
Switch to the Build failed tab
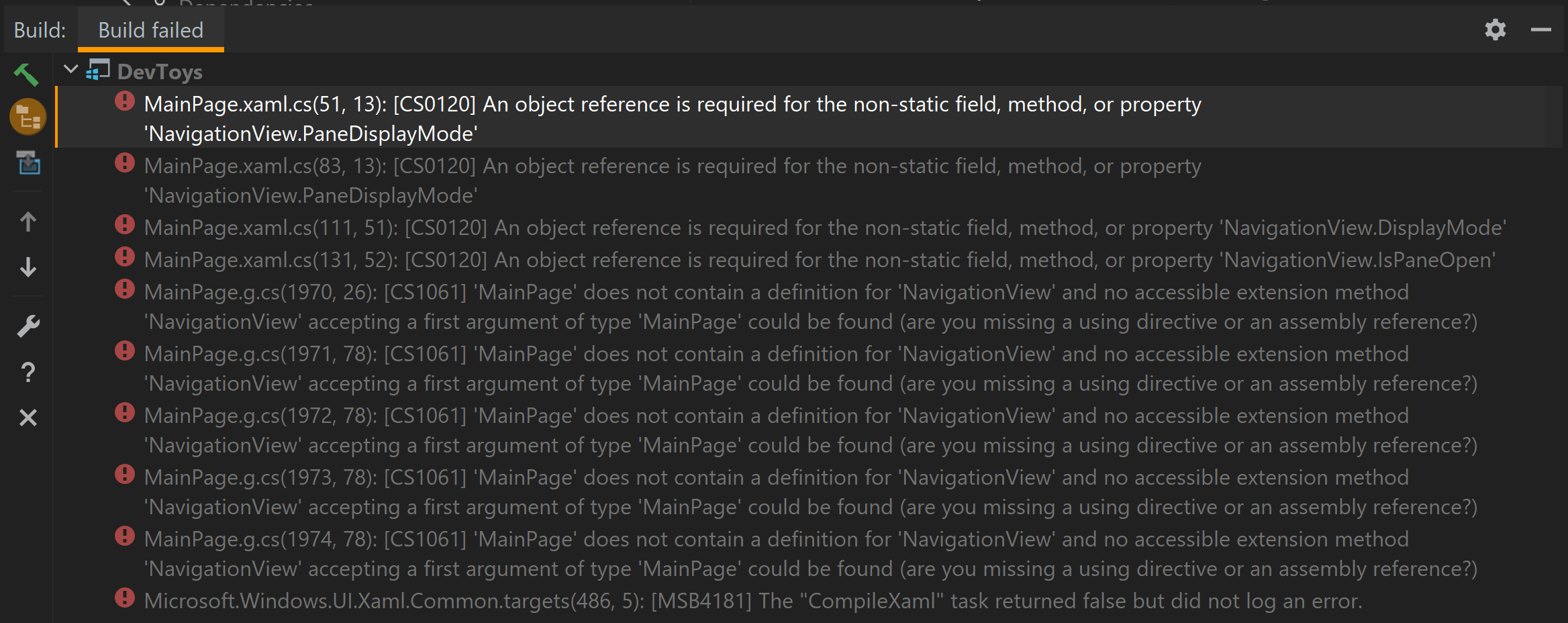(150, 30)
